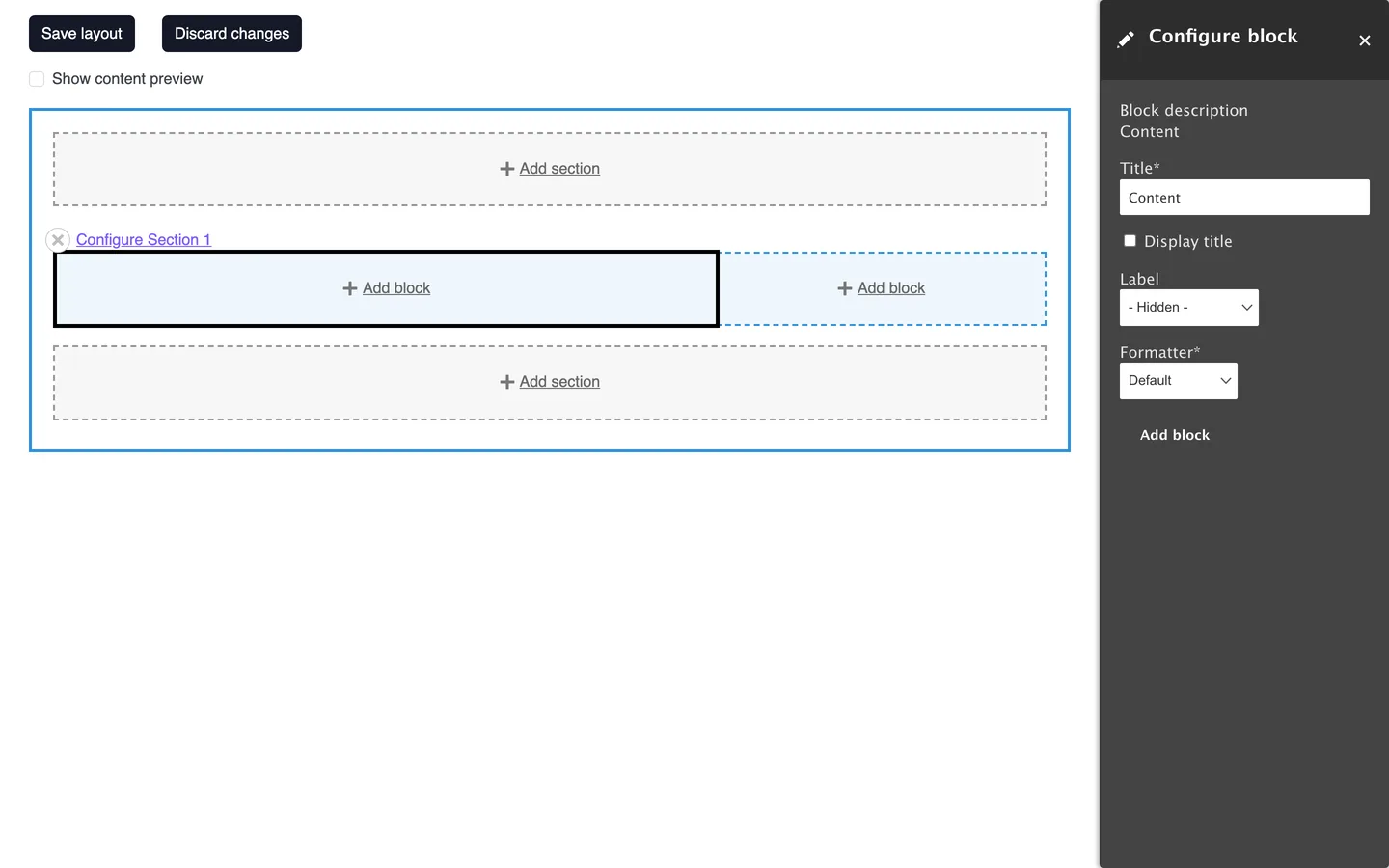
Task: Open the Configure Section 1 link
Action: coord(144,240)
